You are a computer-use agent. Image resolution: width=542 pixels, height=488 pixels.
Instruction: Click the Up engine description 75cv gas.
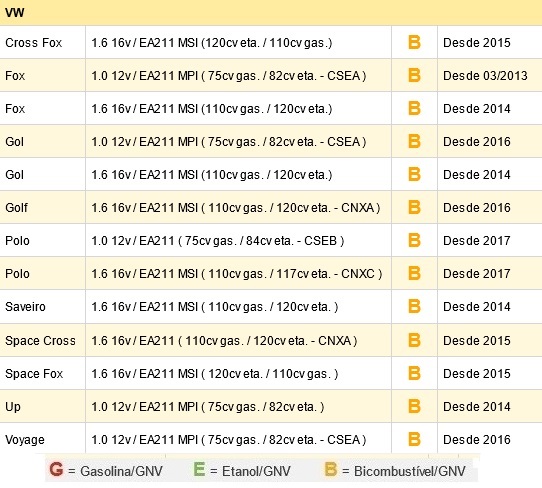click(208, 407)
